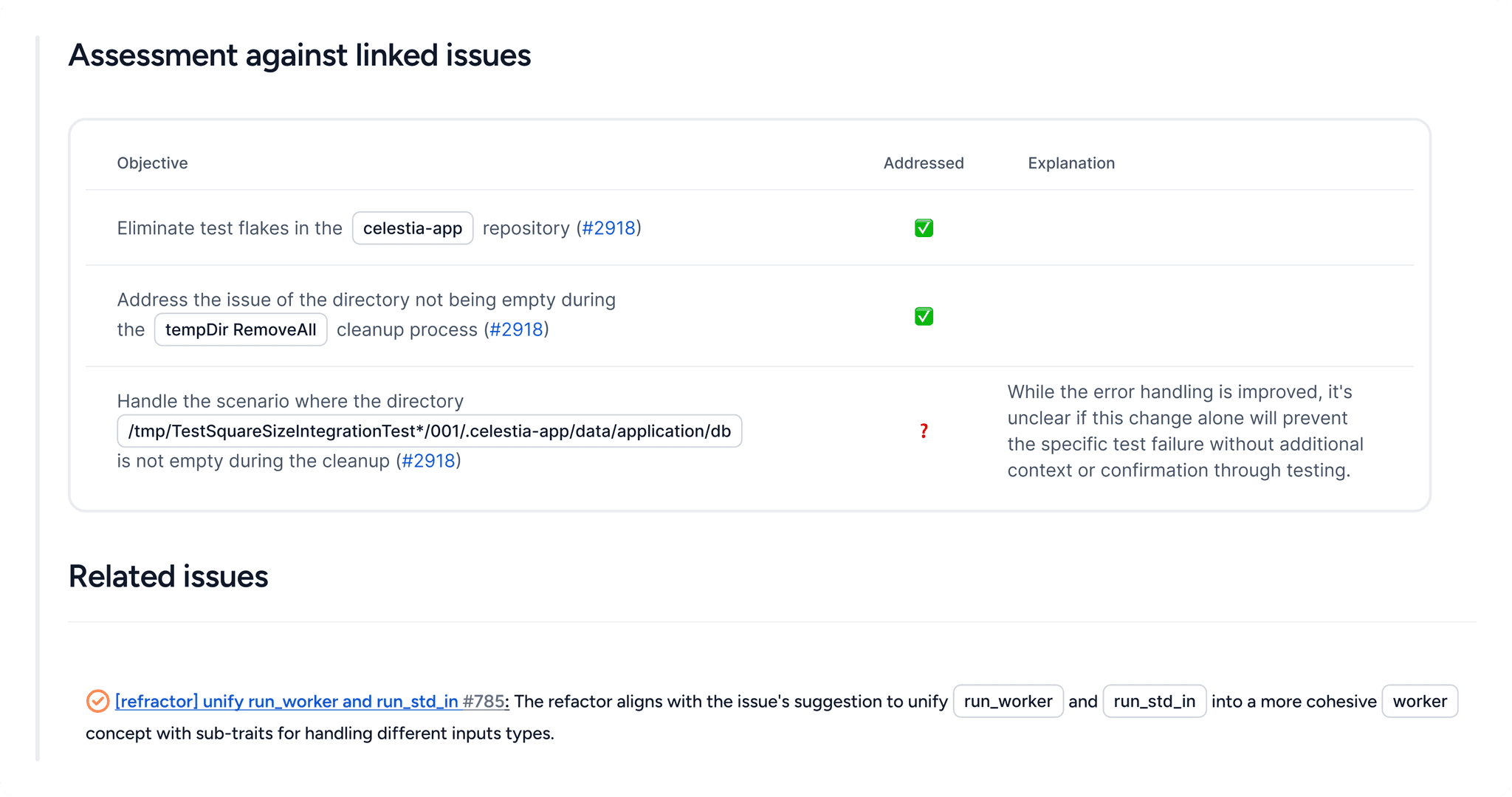
Task: Click the Objective column header
Action: [152, 163]
